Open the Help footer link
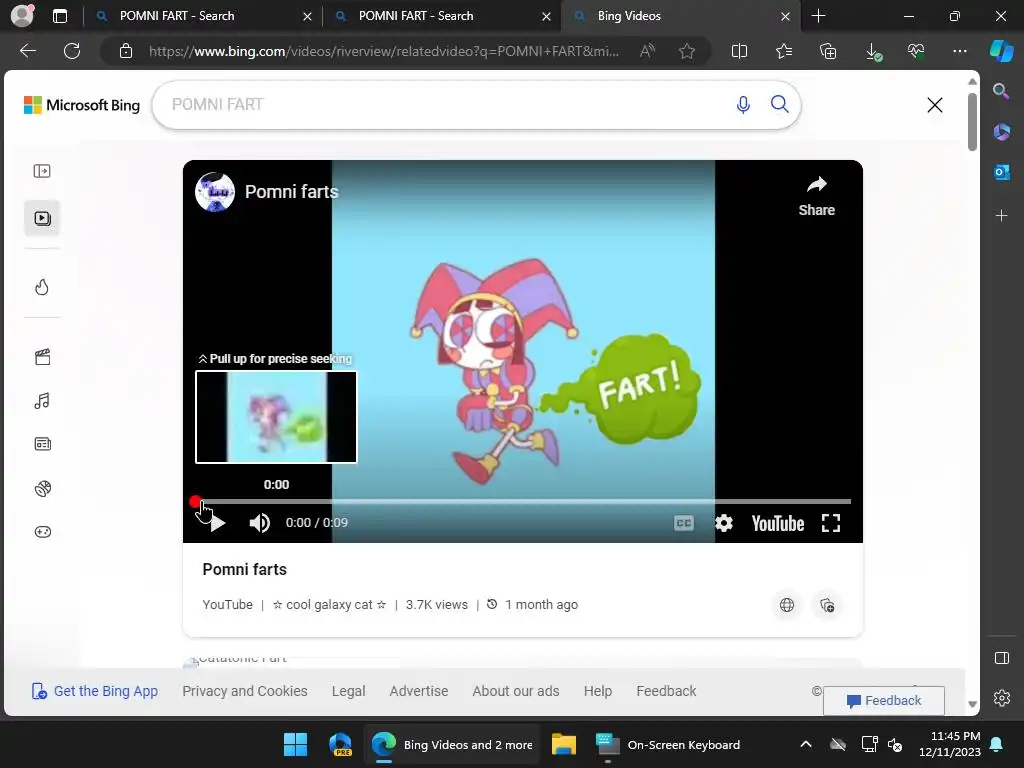Viewport: 1024px width, 768px height. 598,691
